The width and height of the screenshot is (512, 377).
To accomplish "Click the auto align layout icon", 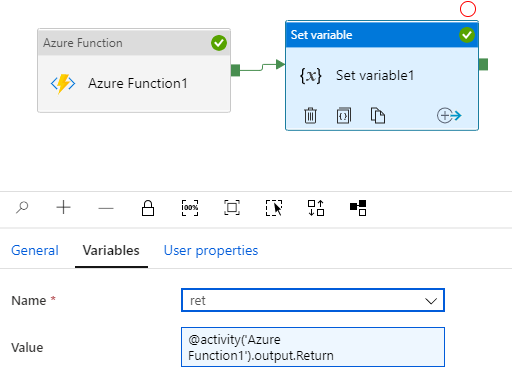I will pyautogui.click(x=316, y=208).
